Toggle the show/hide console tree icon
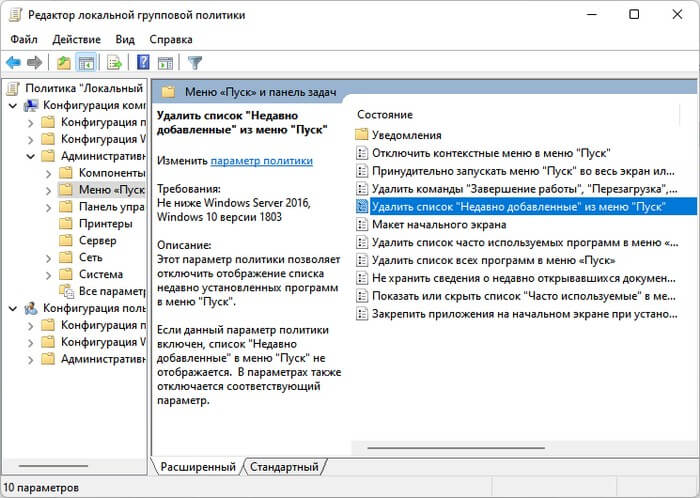Screen dimensions: 700x498 86,62
